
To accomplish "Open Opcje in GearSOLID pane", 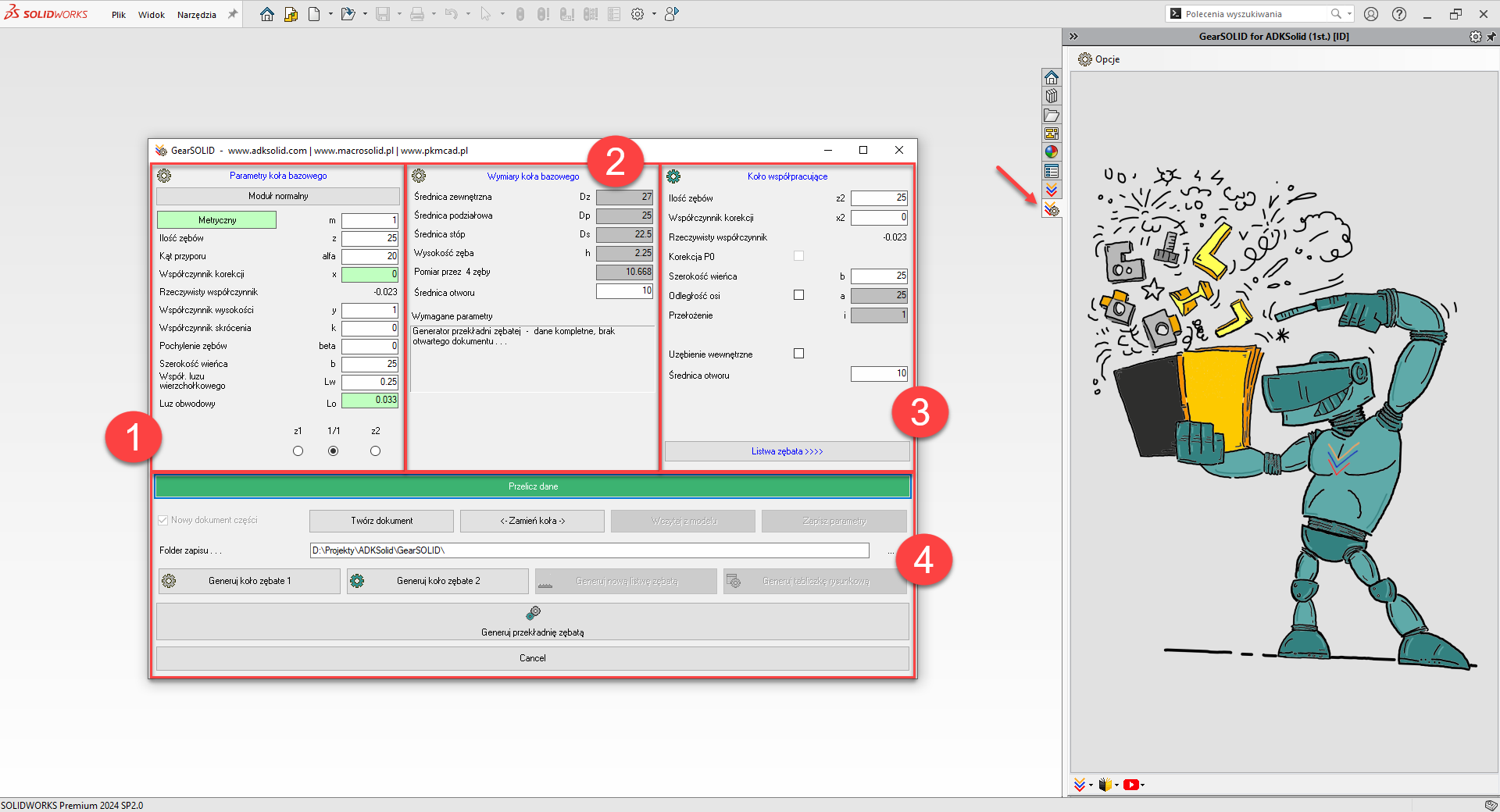I will coord(1099,59).
